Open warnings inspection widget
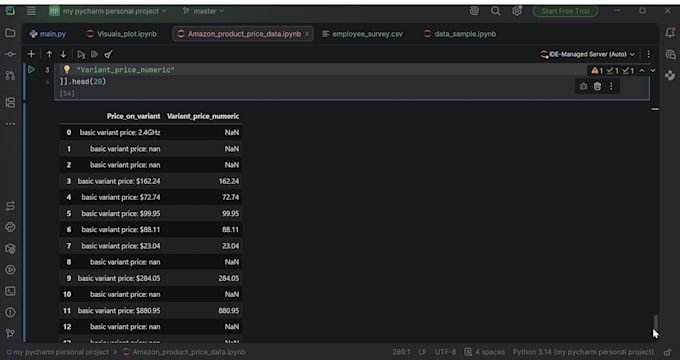This screenshot has height=360, width=680. pos(612,71)
